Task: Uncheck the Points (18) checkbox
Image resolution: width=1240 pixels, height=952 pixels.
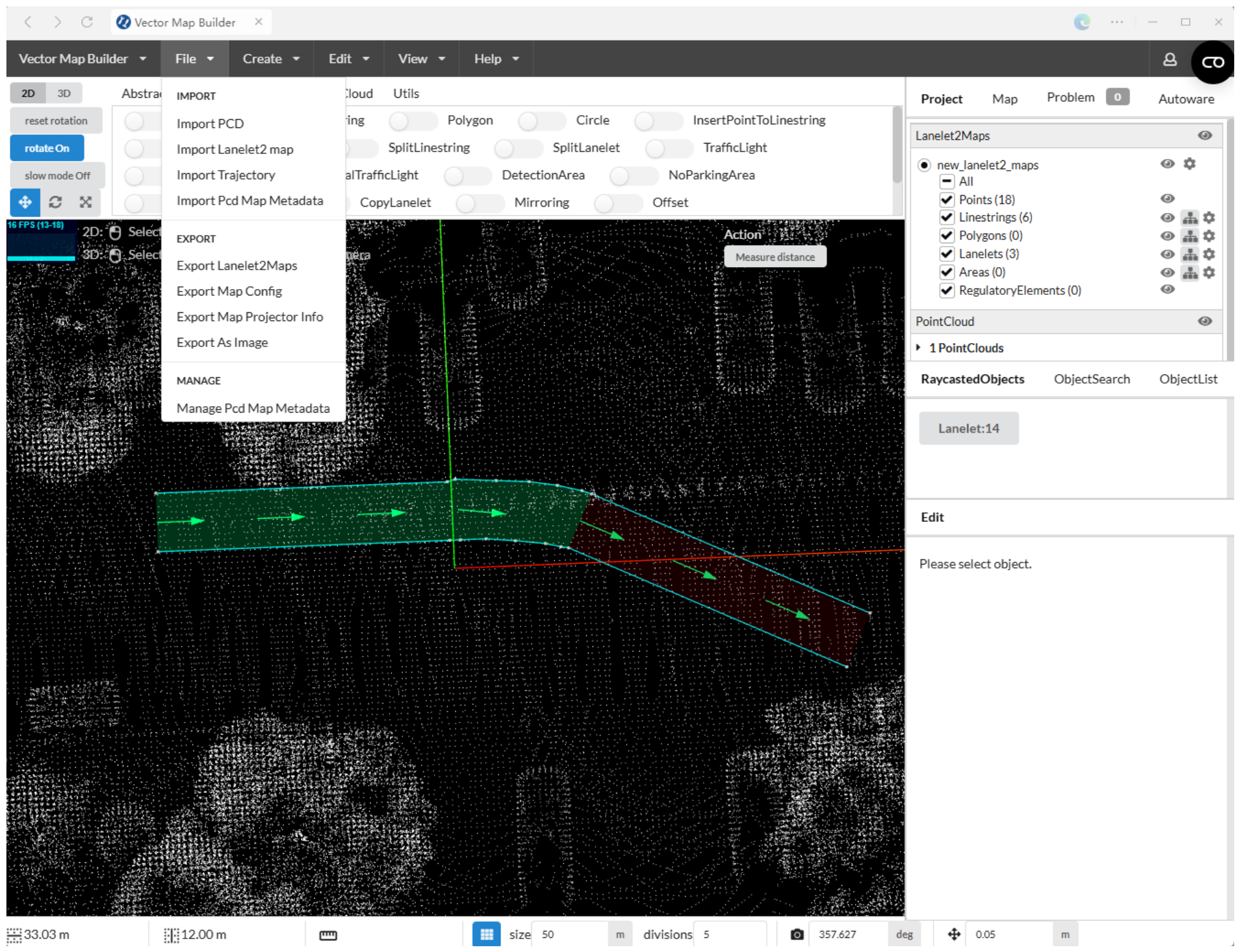Action: tap(946, 200)
